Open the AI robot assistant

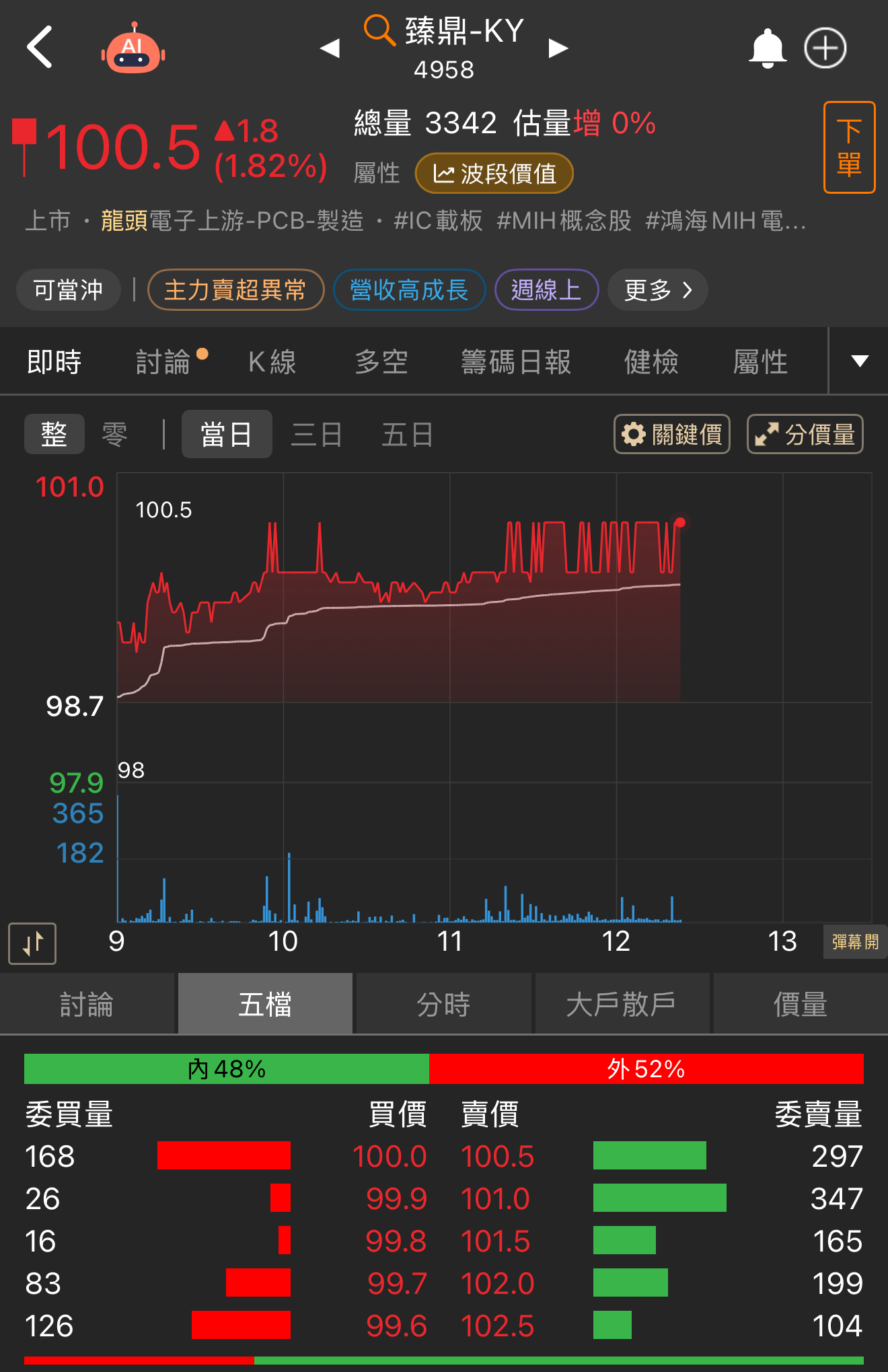(x=133, y=50)
